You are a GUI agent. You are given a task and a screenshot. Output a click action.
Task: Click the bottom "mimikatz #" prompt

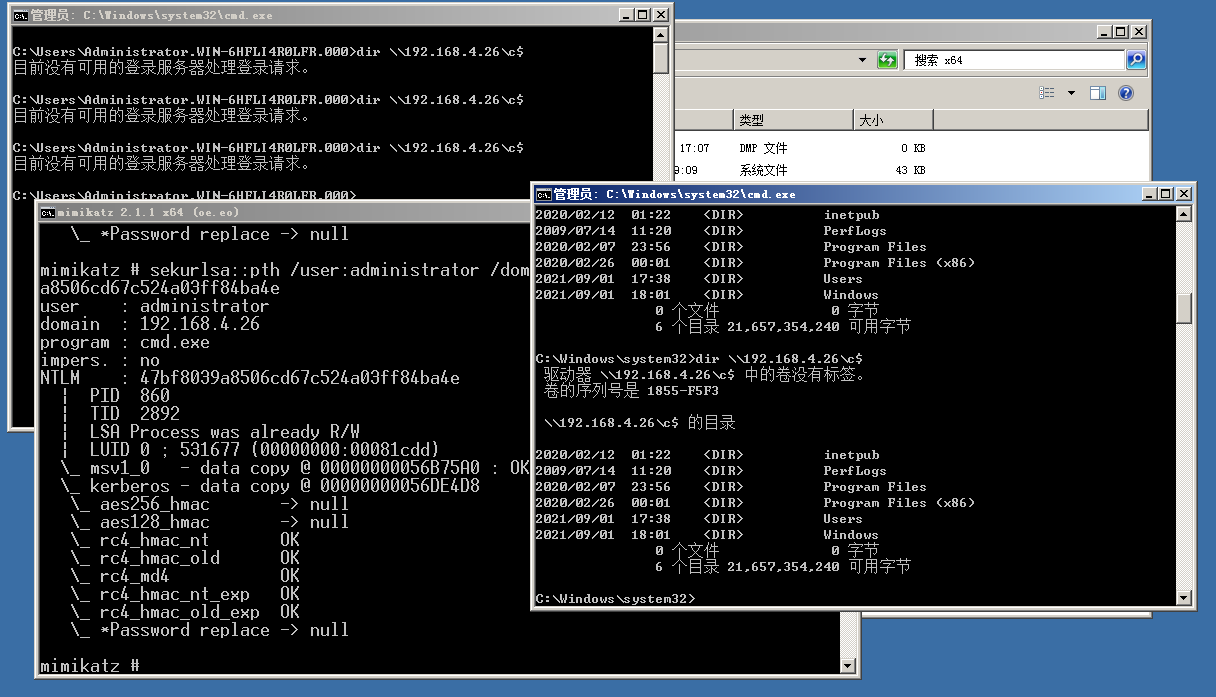(90, 666)
